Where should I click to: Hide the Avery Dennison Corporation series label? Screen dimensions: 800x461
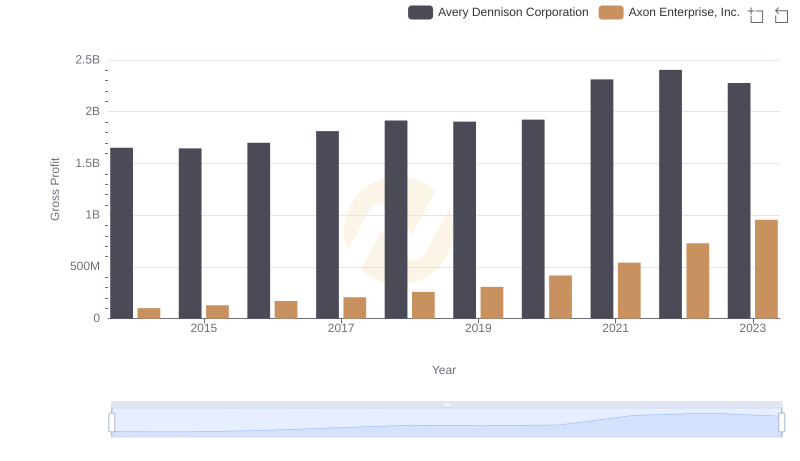pyautogui.click(x=513, y=13)
